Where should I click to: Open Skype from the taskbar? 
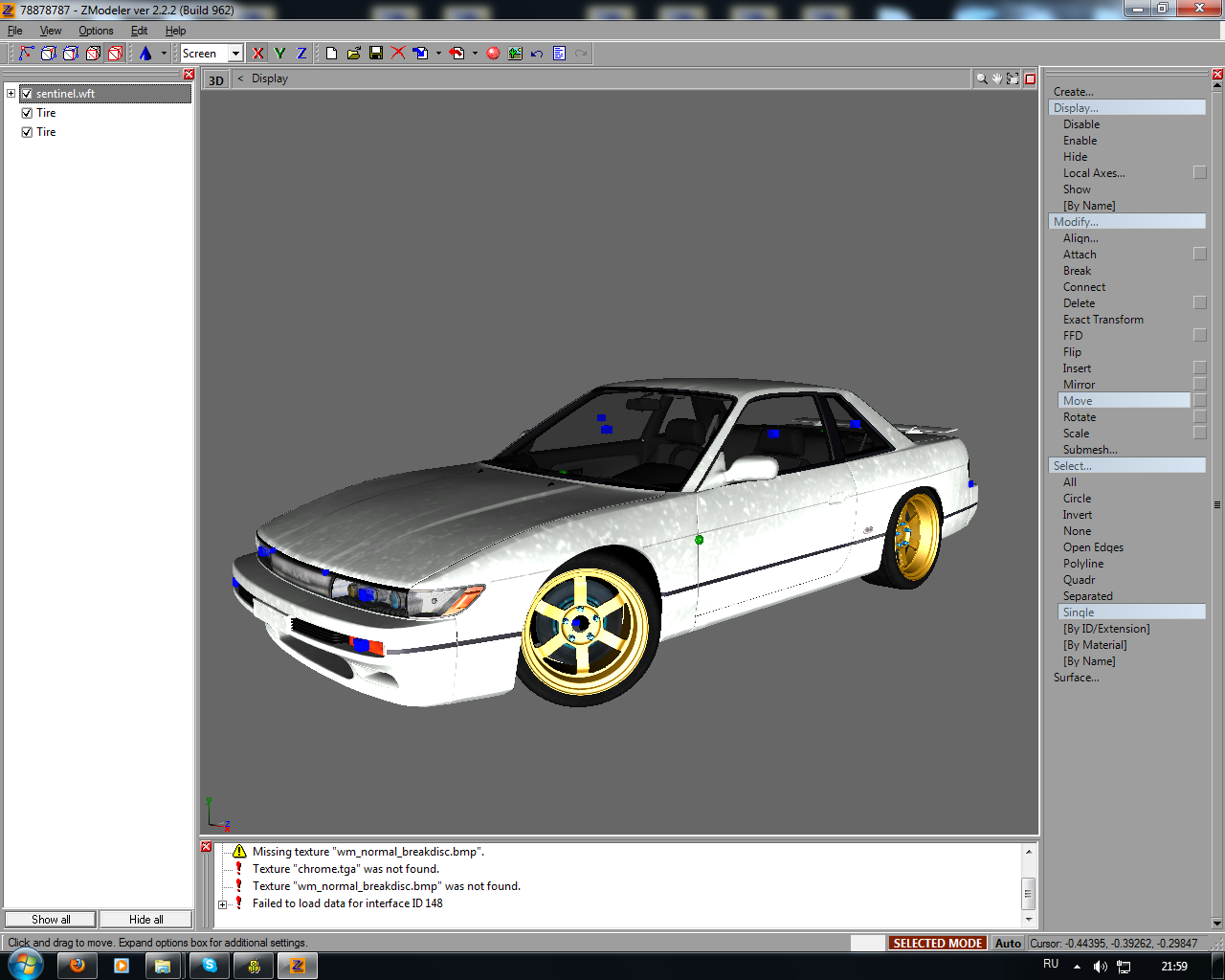click(x=210, y=966)
